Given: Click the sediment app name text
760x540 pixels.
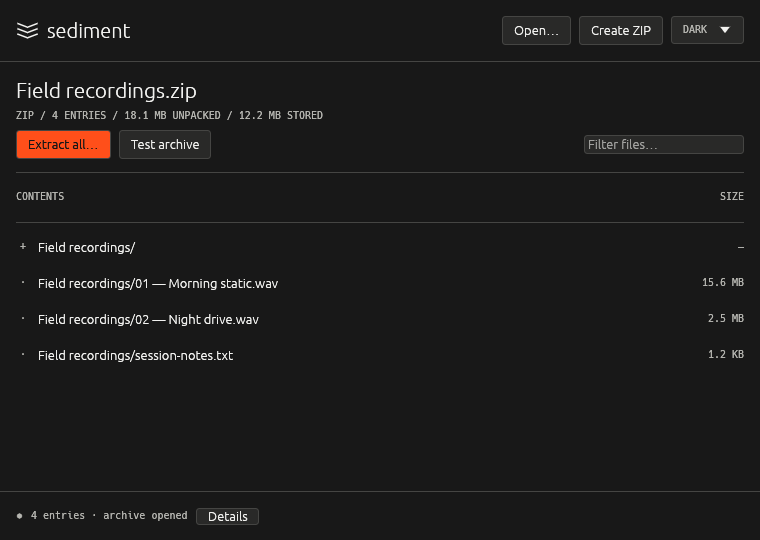Looking at the screenshot, I should (x=88, y=31).
